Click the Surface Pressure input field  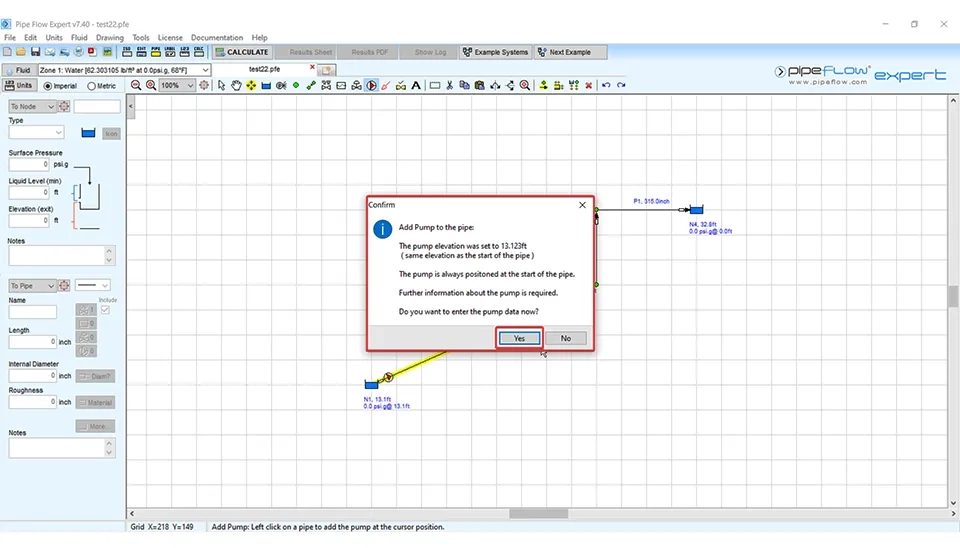click(x=29, y=164)
